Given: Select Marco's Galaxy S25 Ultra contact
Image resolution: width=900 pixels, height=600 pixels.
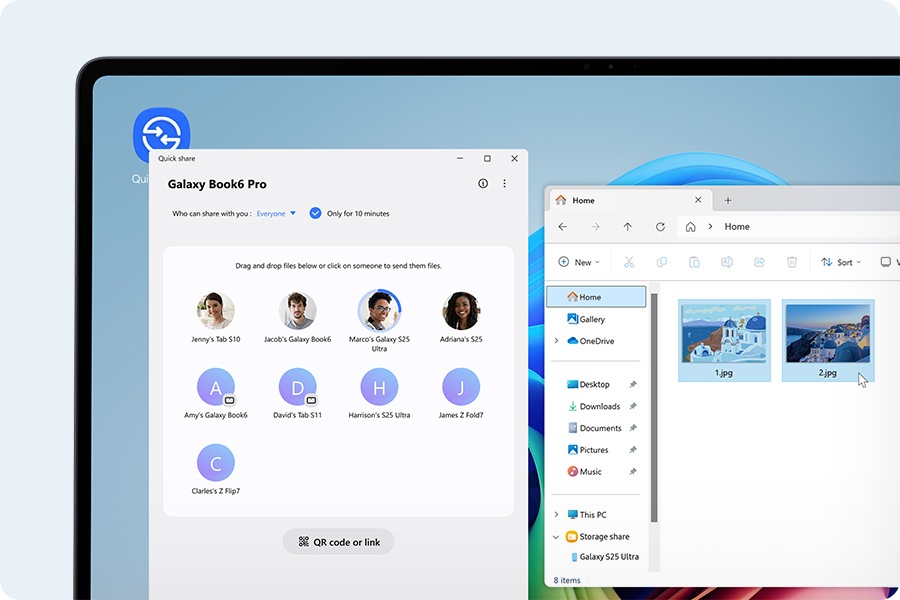Looking at the screenshot, I should [x=379, y=311].
